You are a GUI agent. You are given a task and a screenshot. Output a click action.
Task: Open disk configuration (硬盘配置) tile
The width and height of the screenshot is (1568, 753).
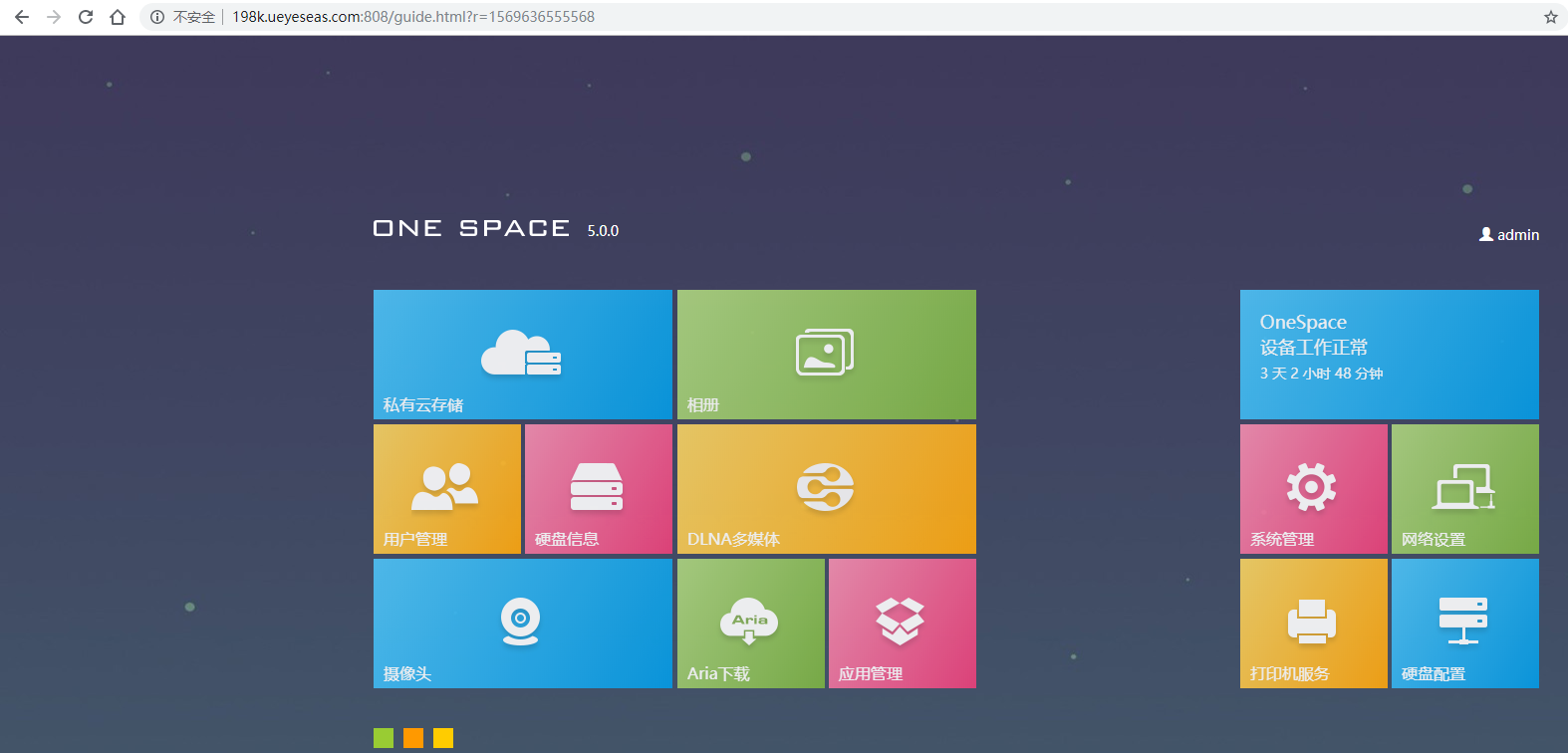pyautogui.click(x=1464, y=624)
